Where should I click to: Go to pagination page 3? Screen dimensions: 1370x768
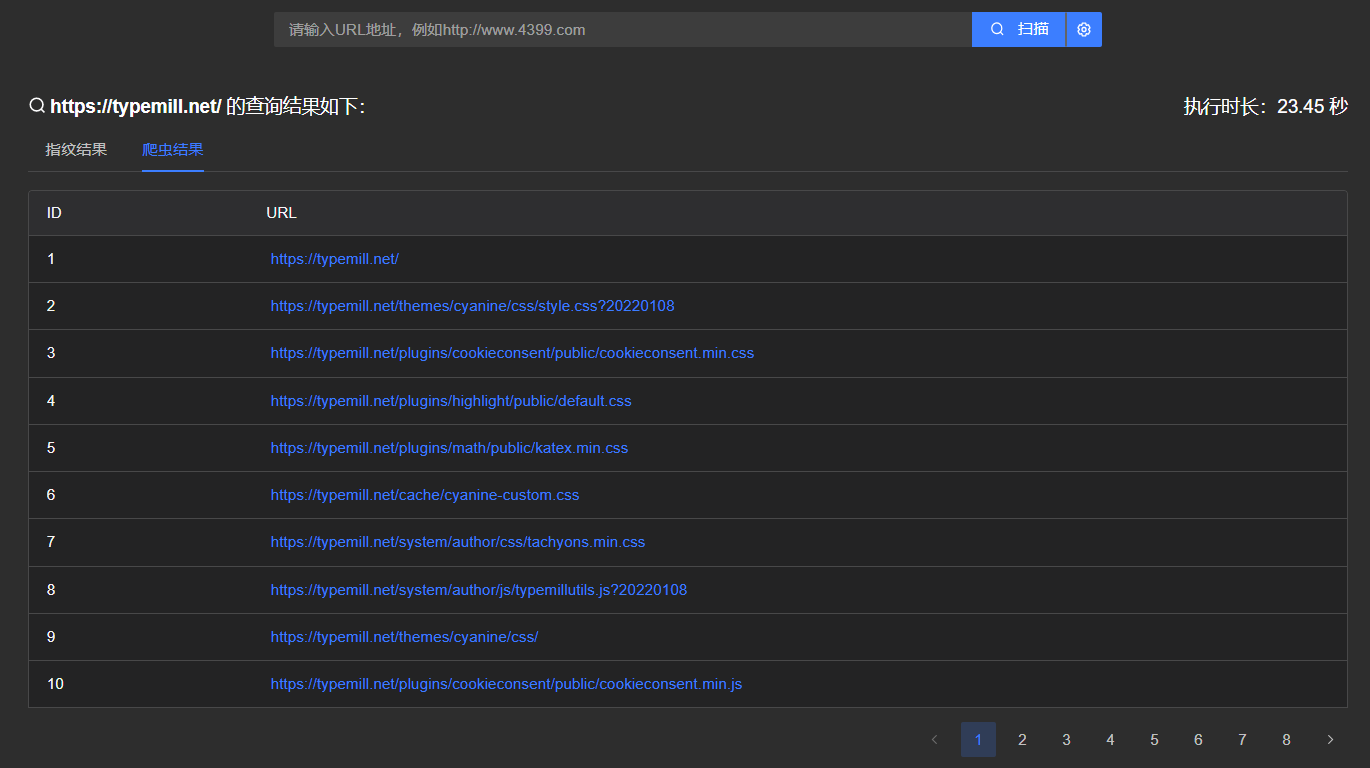[x=1066, y=740]
